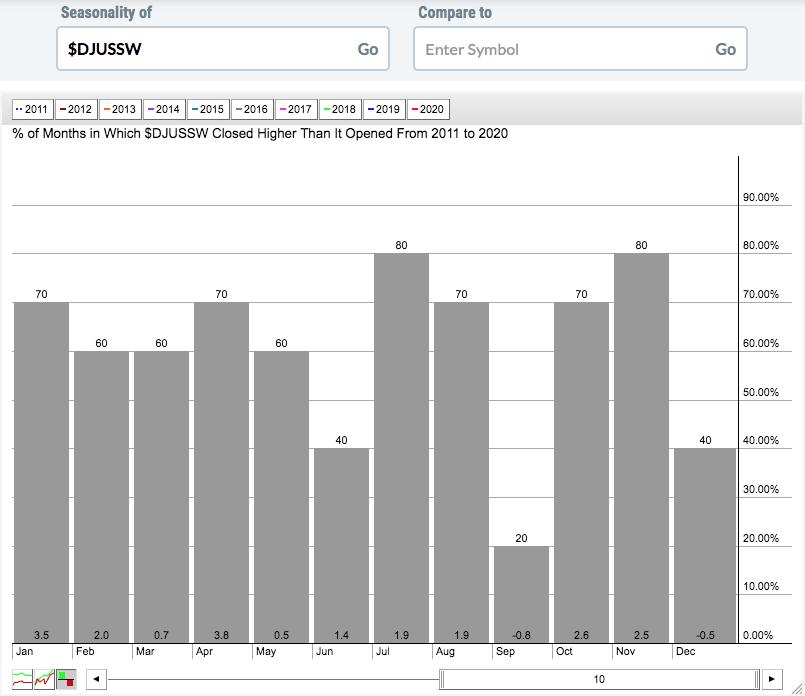Toggle the 2017 year legend
The width and height of the screenshot is (805, 696).
(295, 109)
